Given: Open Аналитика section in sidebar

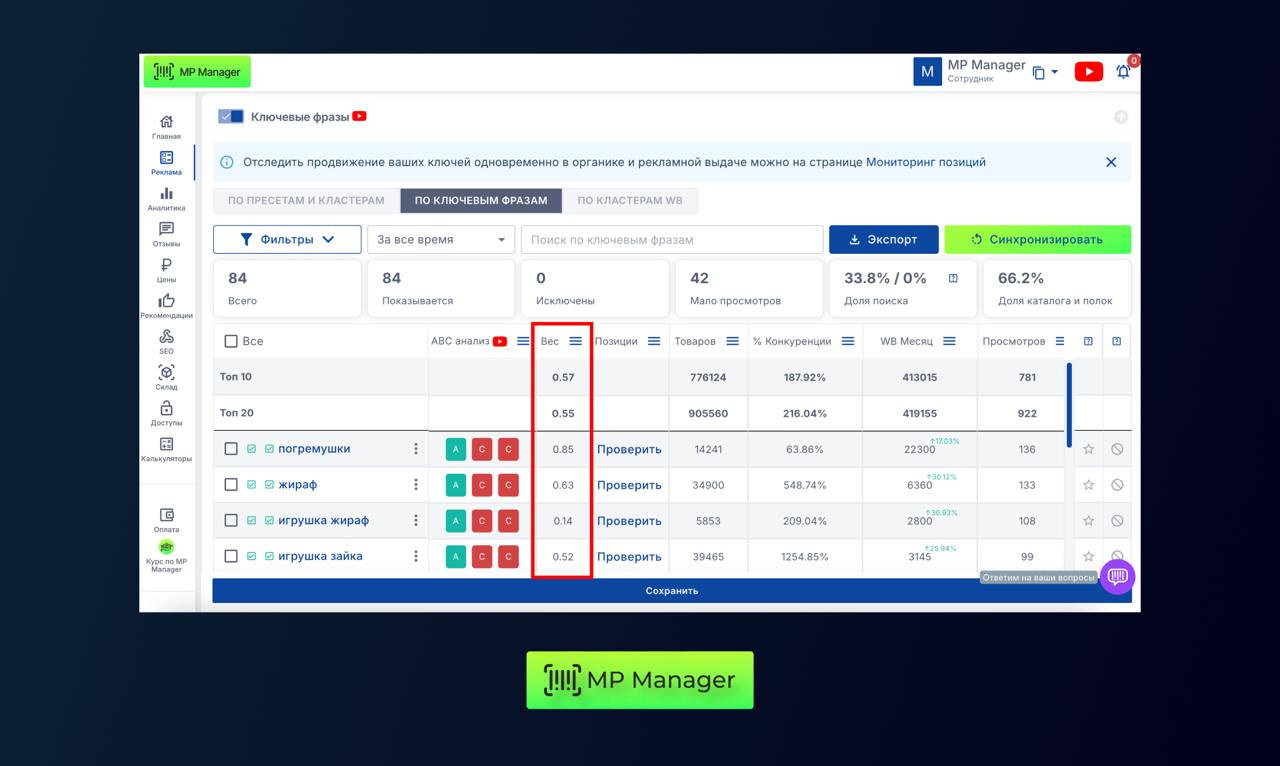Looking at the screenshot, I should [166, 198].
